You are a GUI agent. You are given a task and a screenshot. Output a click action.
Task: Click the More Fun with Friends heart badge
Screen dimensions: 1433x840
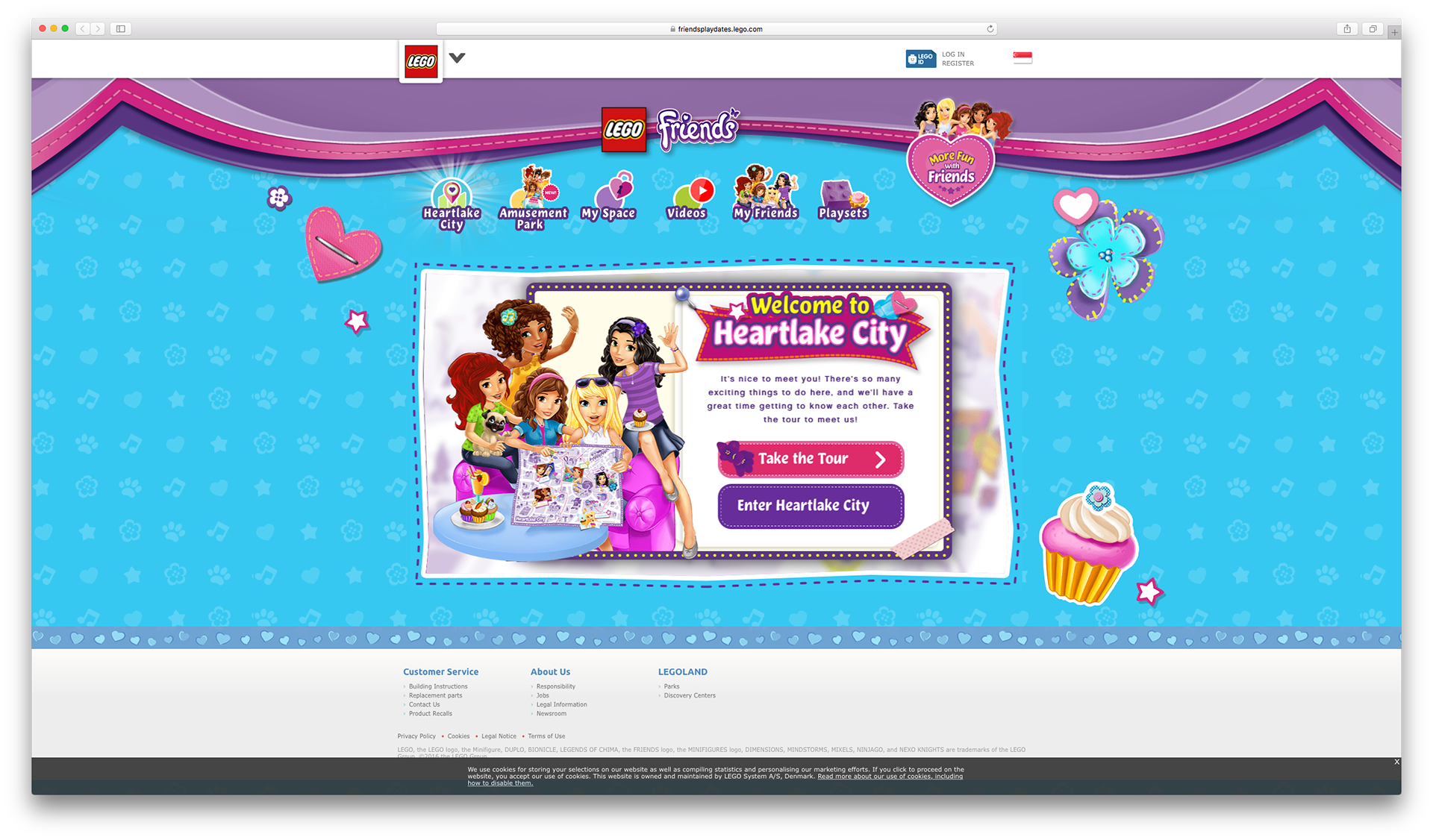[x=952, y=154]
